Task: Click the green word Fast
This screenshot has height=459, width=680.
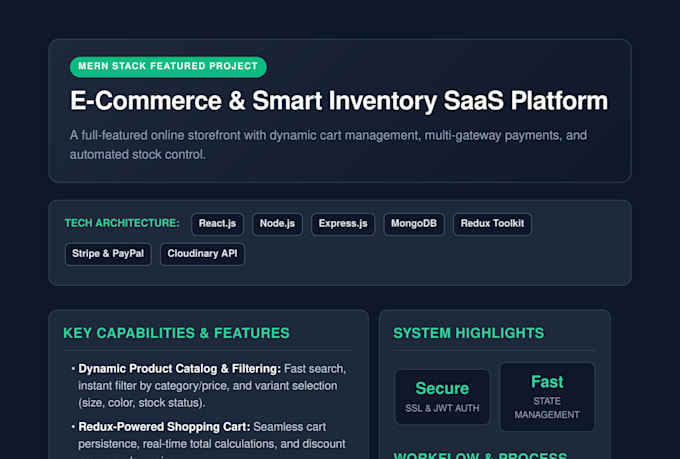Action: [x=547, y=382]
